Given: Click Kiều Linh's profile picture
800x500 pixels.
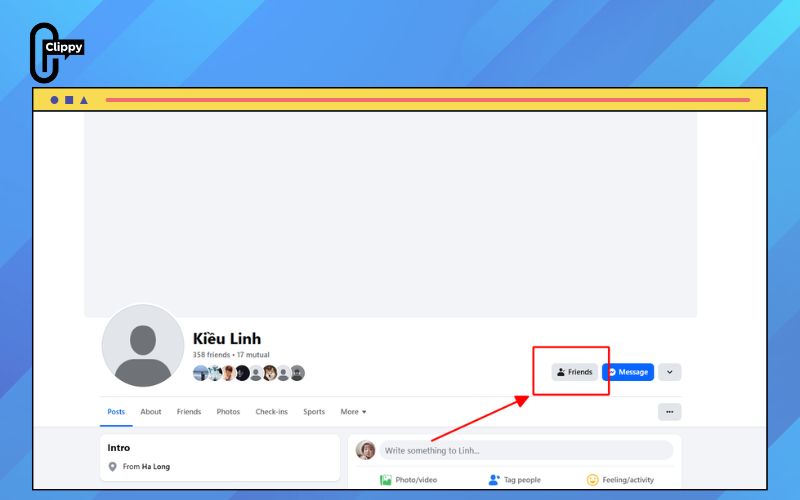Looking at the screenshot, I should coord(143,346).
